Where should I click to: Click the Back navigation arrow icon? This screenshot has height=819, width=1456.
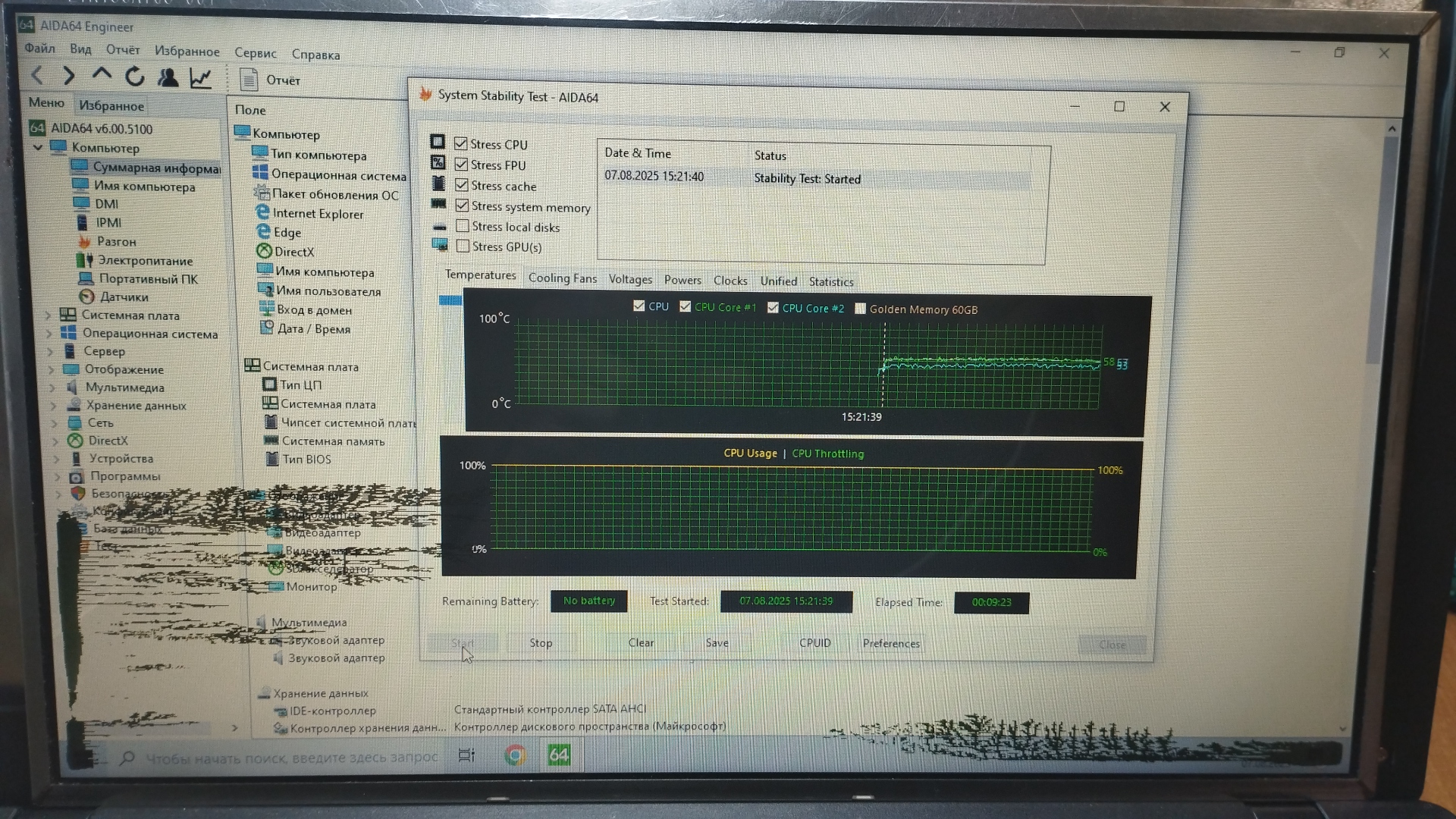point(37,75)
